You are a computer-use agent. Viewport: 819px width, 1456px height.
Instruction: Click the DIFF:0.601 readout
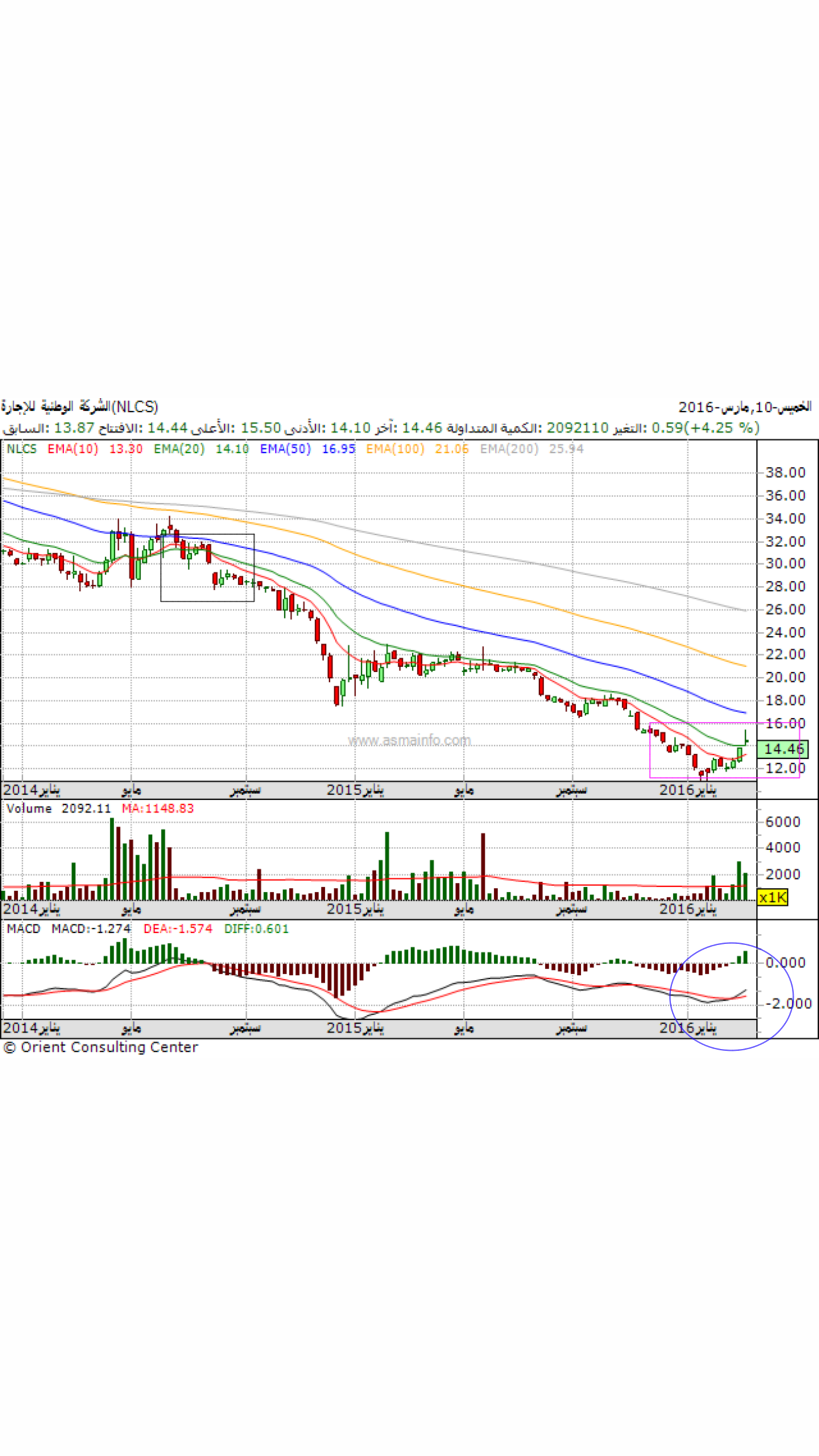click(x=256, y=929)
